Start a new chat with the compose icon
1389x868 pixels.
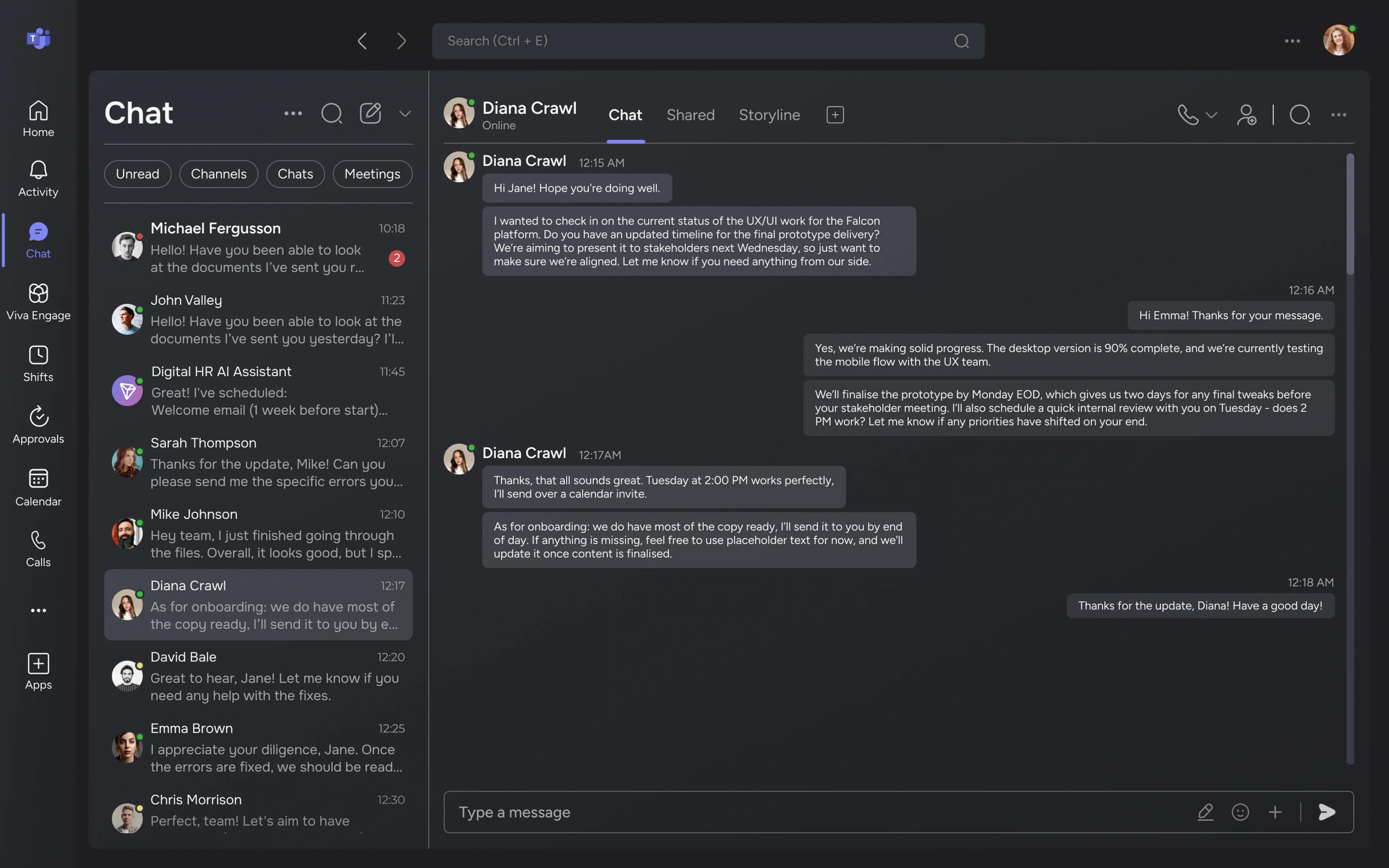click(x=371, y=113)
